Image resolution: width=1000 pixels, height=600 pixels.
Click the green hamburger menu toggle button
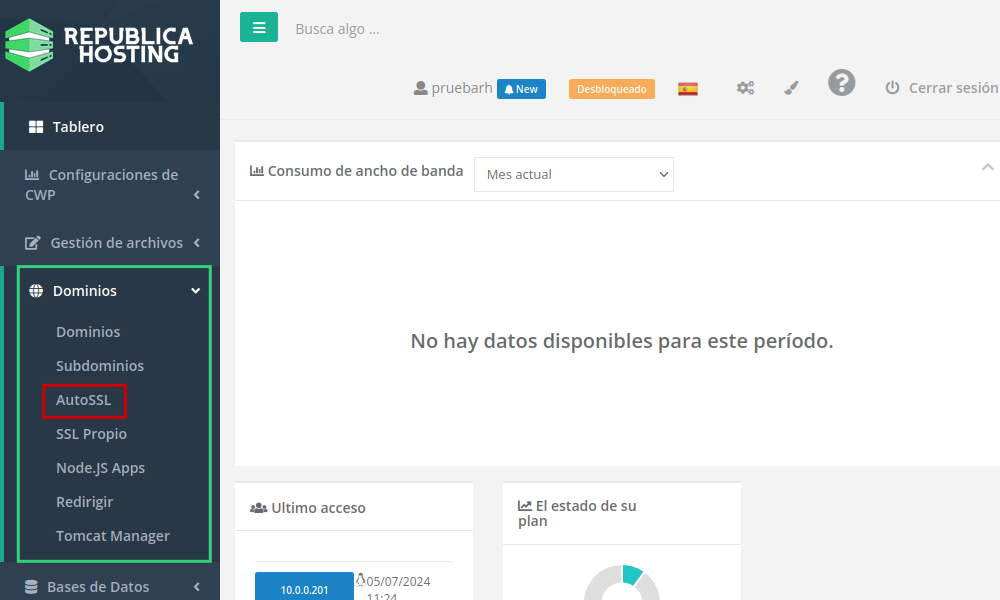(259, 28)
